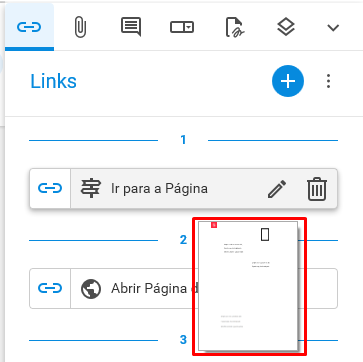Click the signpost icon of page link
The image size is (363, 362).
point(91,189)
